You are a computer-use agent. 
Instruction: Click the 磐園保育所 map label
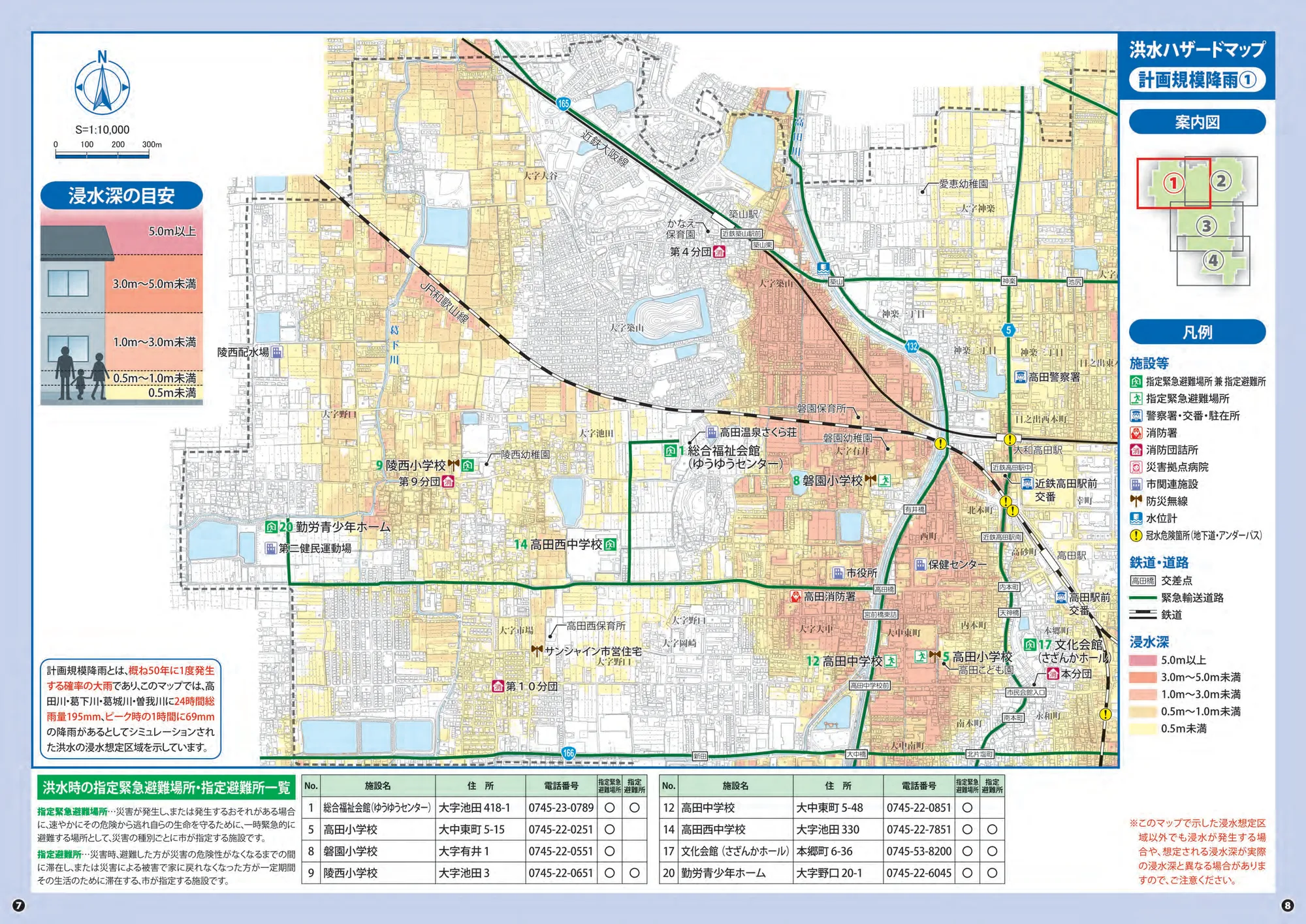pos(821,408)
